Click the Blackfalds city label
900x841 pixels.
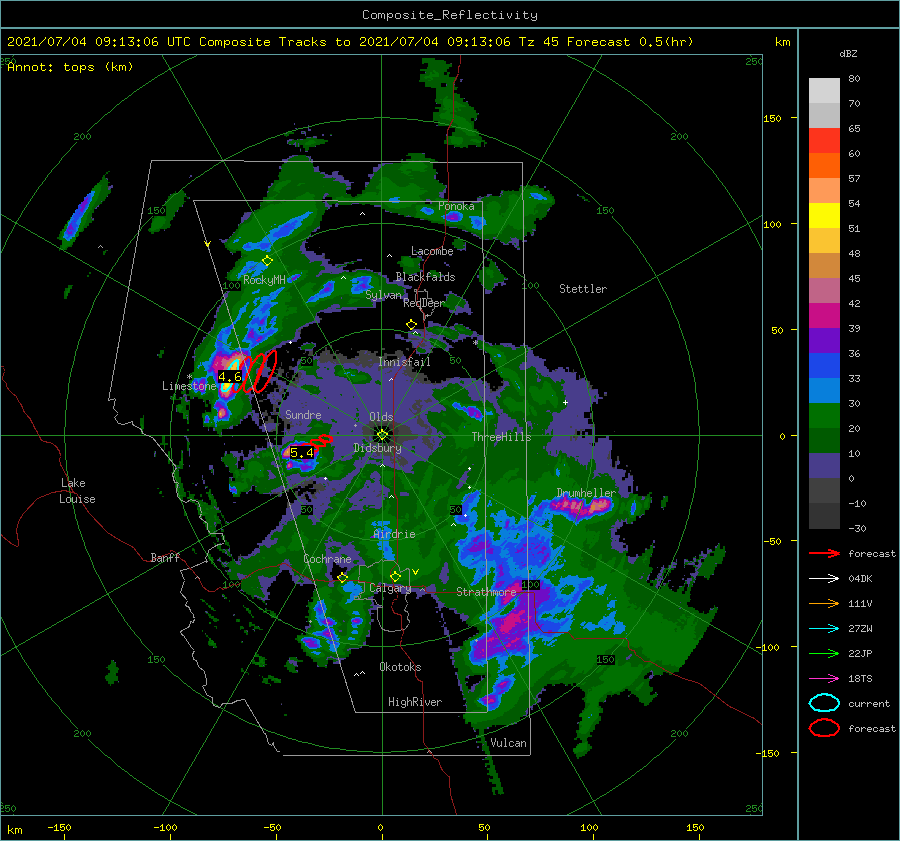(x=425, y=277)
